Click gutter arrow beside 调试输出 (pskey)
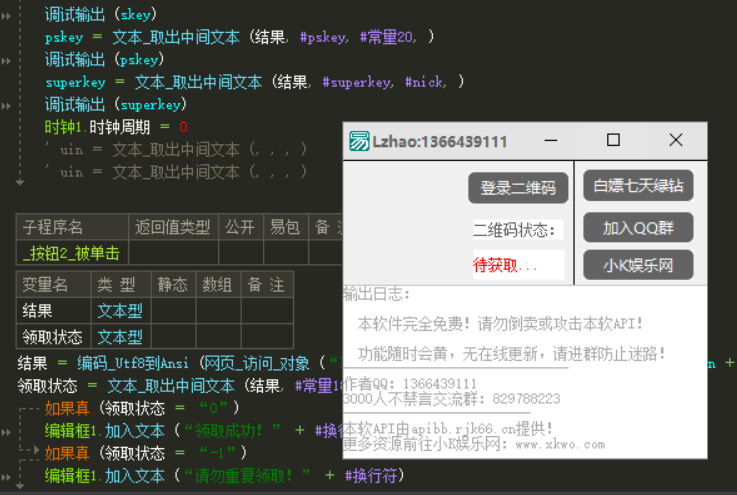Viewport: 737px width, 495px height. point(6,60)
